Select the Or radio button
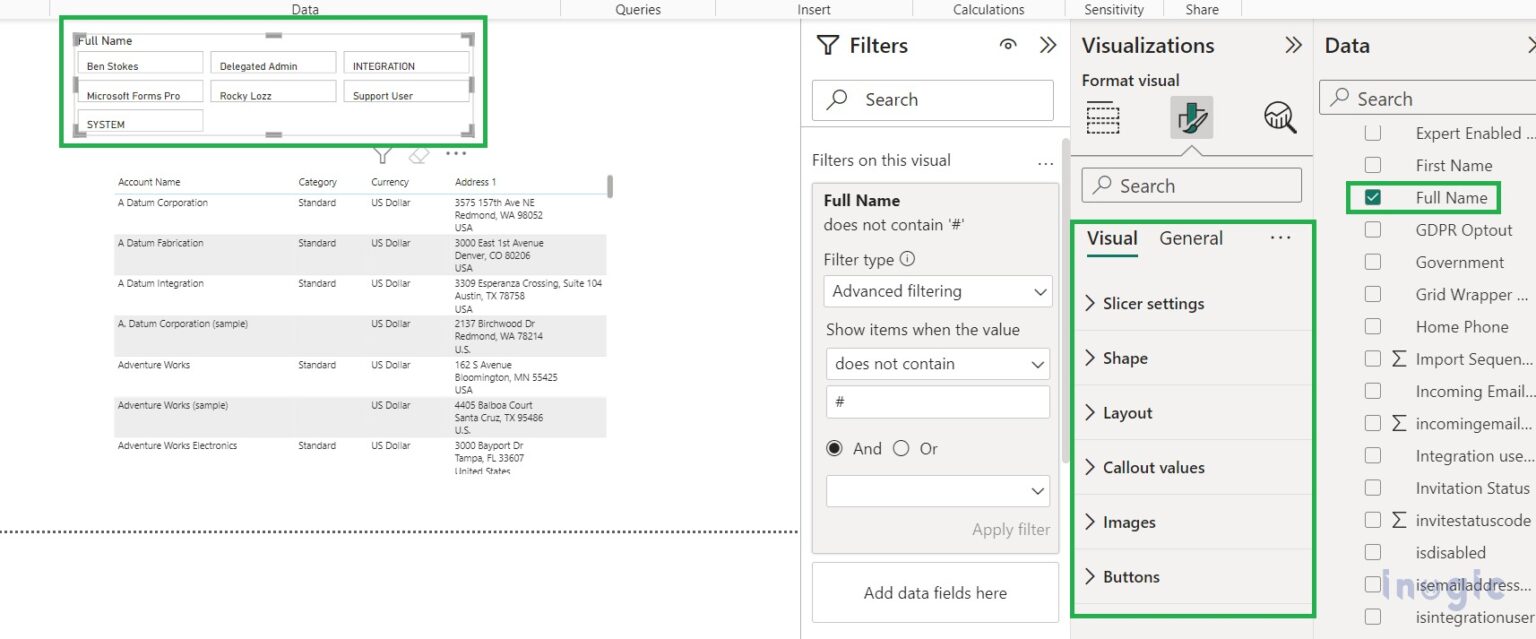 [x=901, y=449]
